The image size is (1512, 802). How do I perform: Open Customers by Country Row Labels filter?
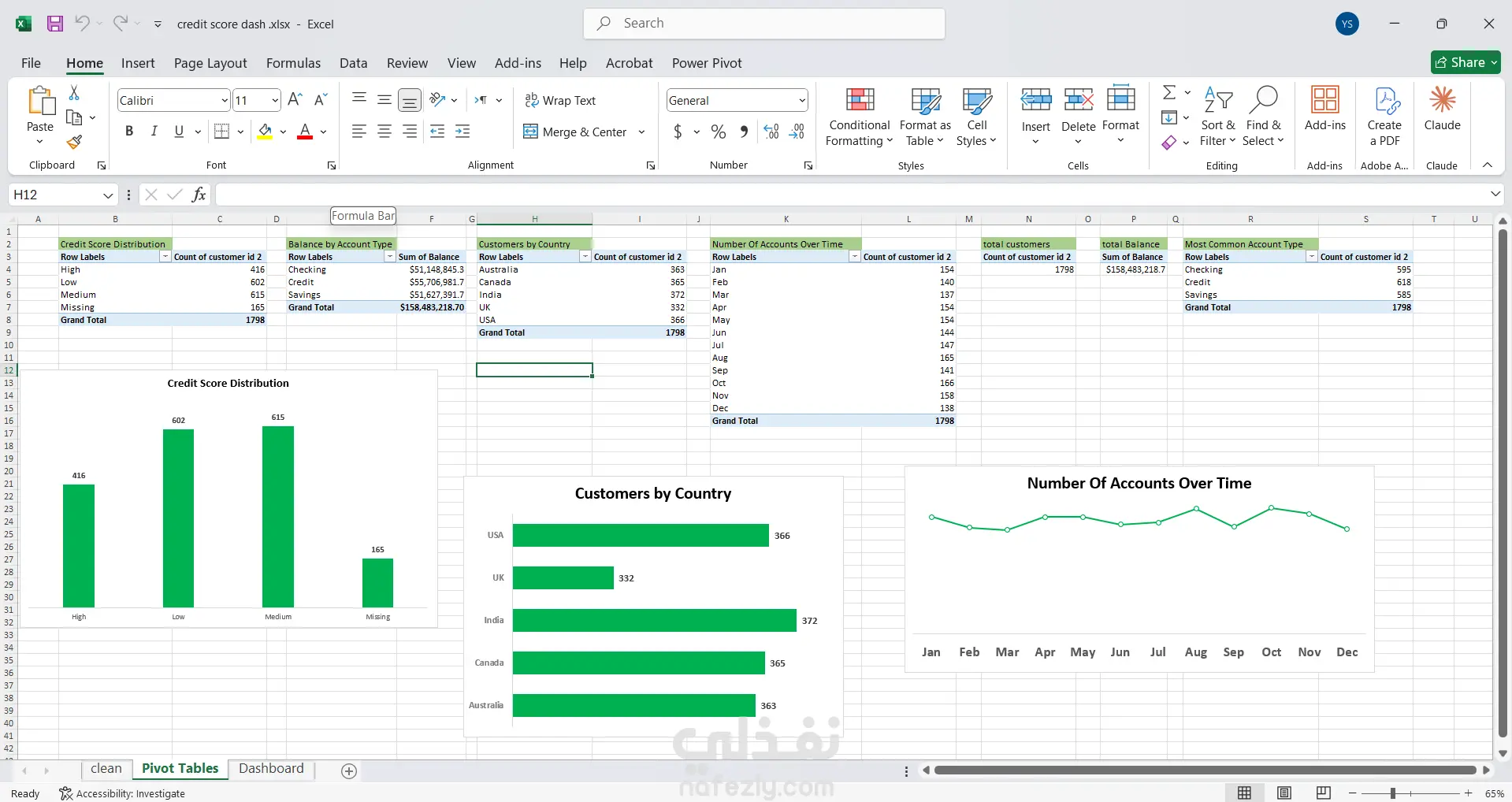point(585,257)
